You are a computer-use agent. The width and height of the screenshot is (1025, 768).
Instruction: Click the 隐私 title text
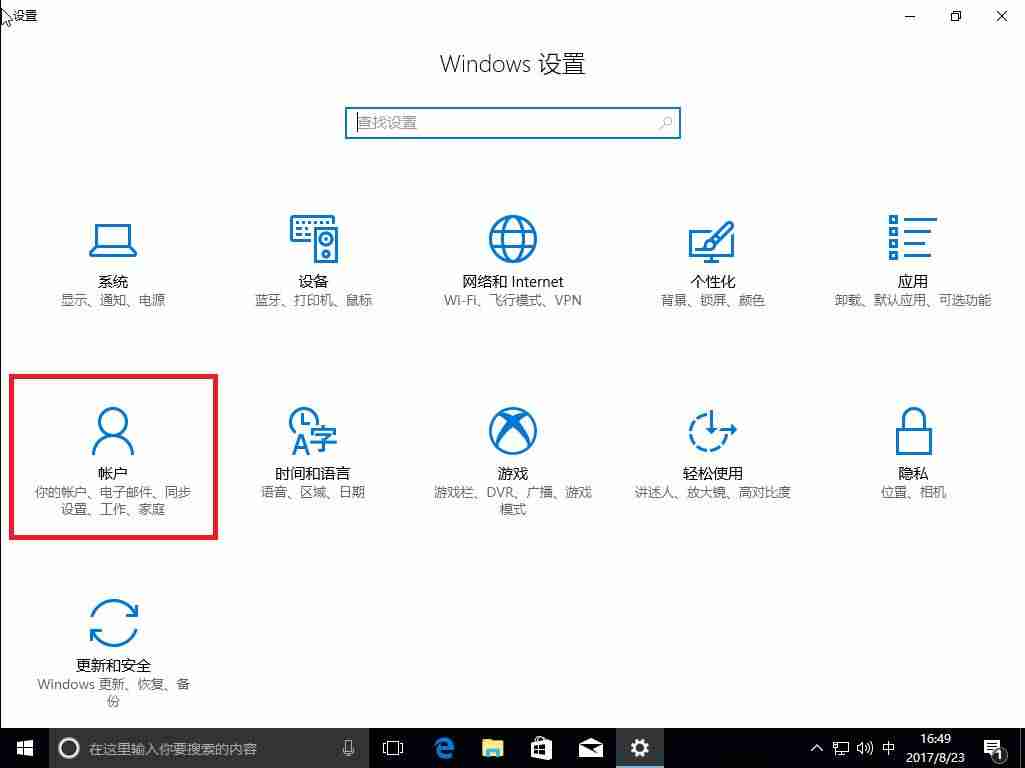913,473
